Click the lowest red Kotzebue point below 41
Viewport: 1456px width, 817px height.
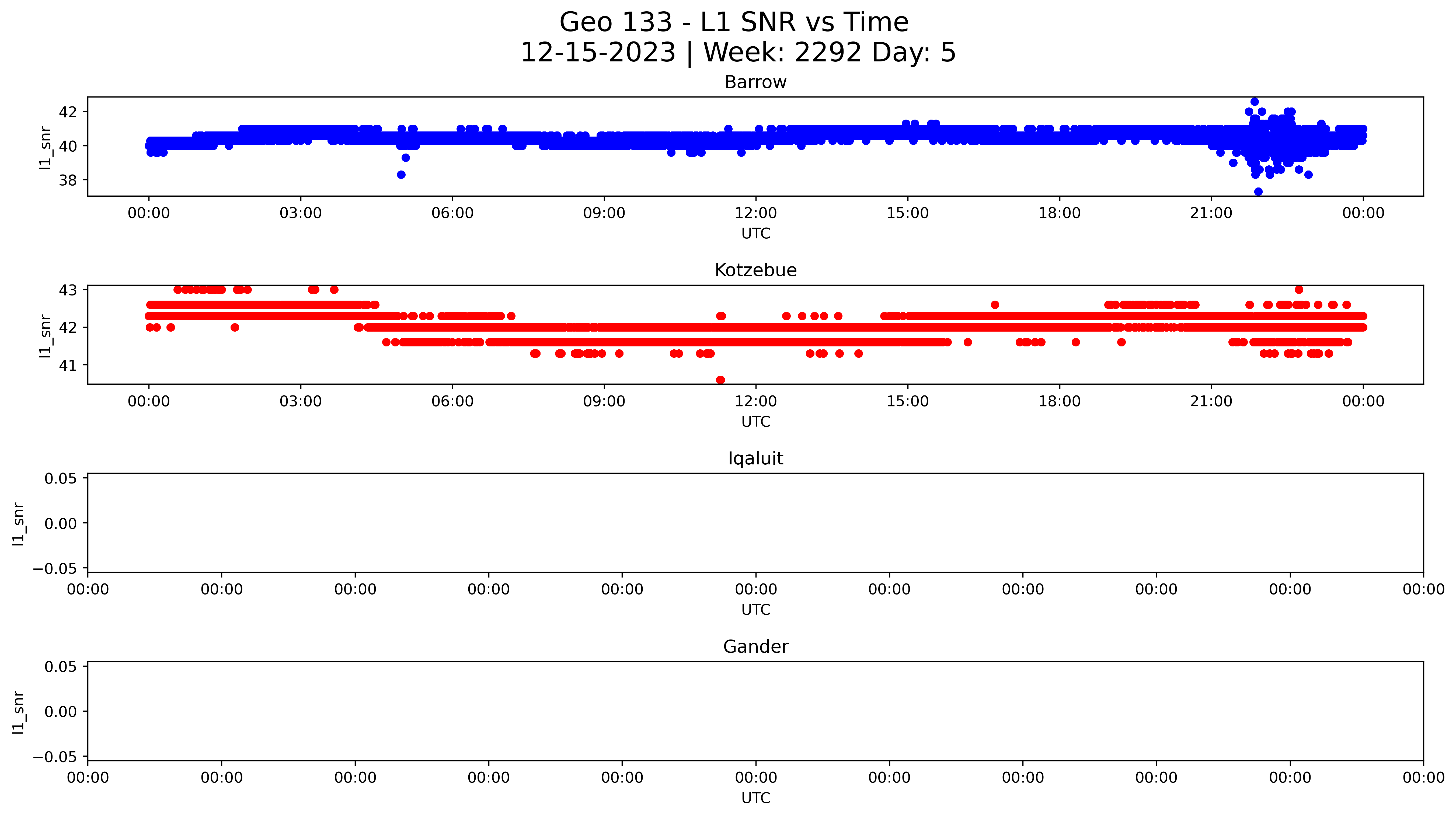point(720,380)
